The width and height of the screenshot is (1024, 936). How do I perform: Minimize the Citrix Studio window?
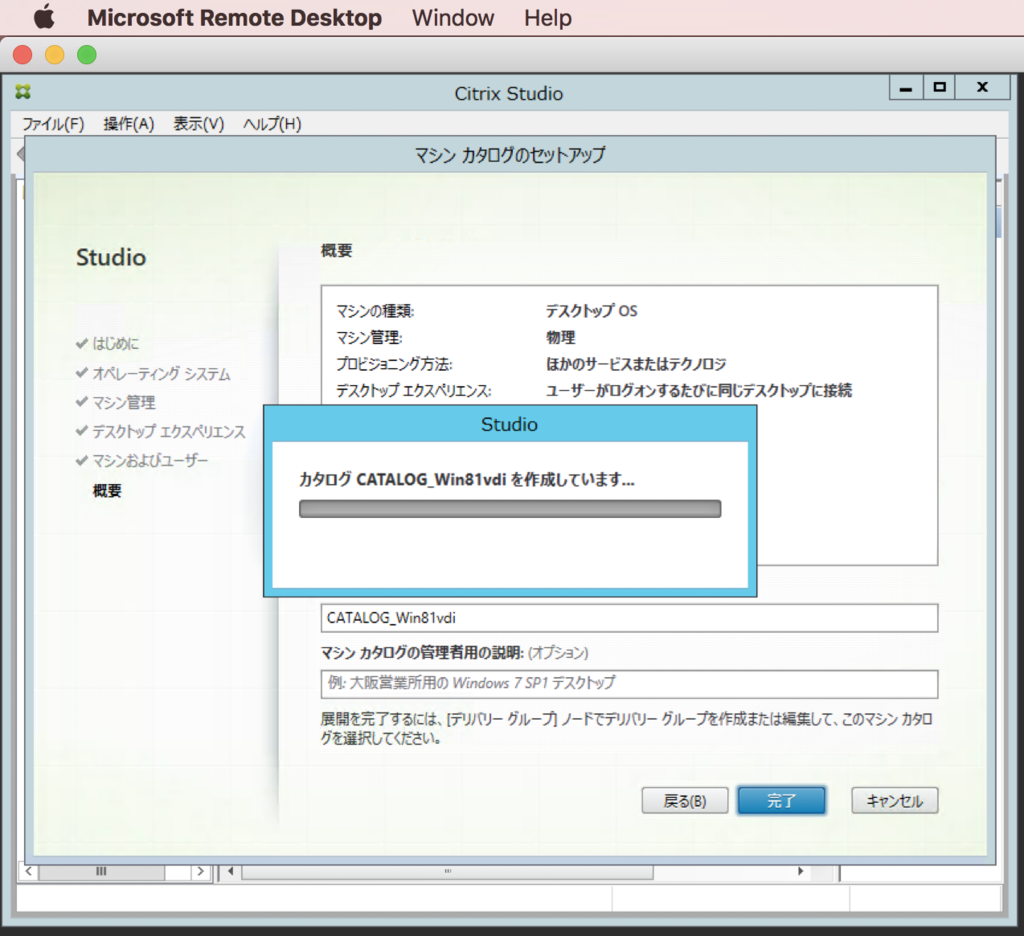[906, 88]
